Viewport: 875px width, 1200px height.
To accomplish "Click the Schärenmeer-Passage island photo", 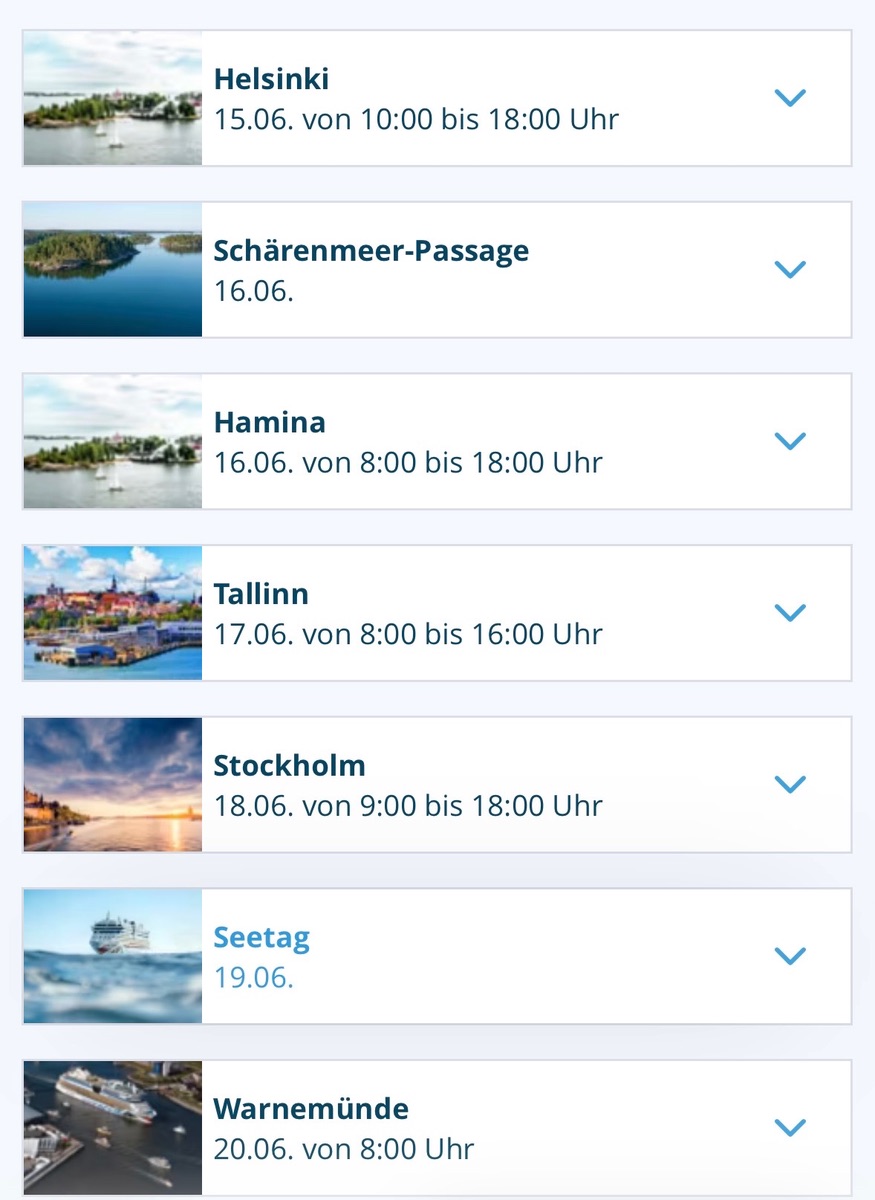I will point(113,270).
